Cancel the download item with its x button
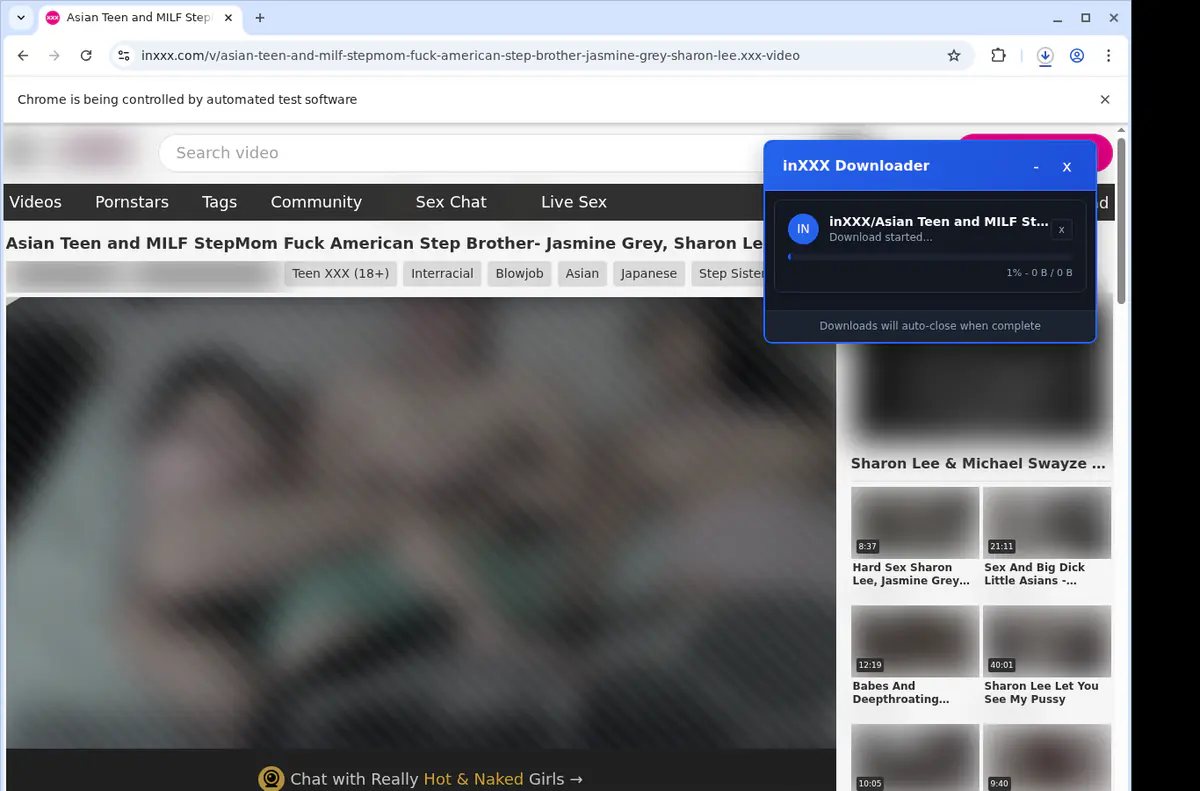 pos(1061,230)
